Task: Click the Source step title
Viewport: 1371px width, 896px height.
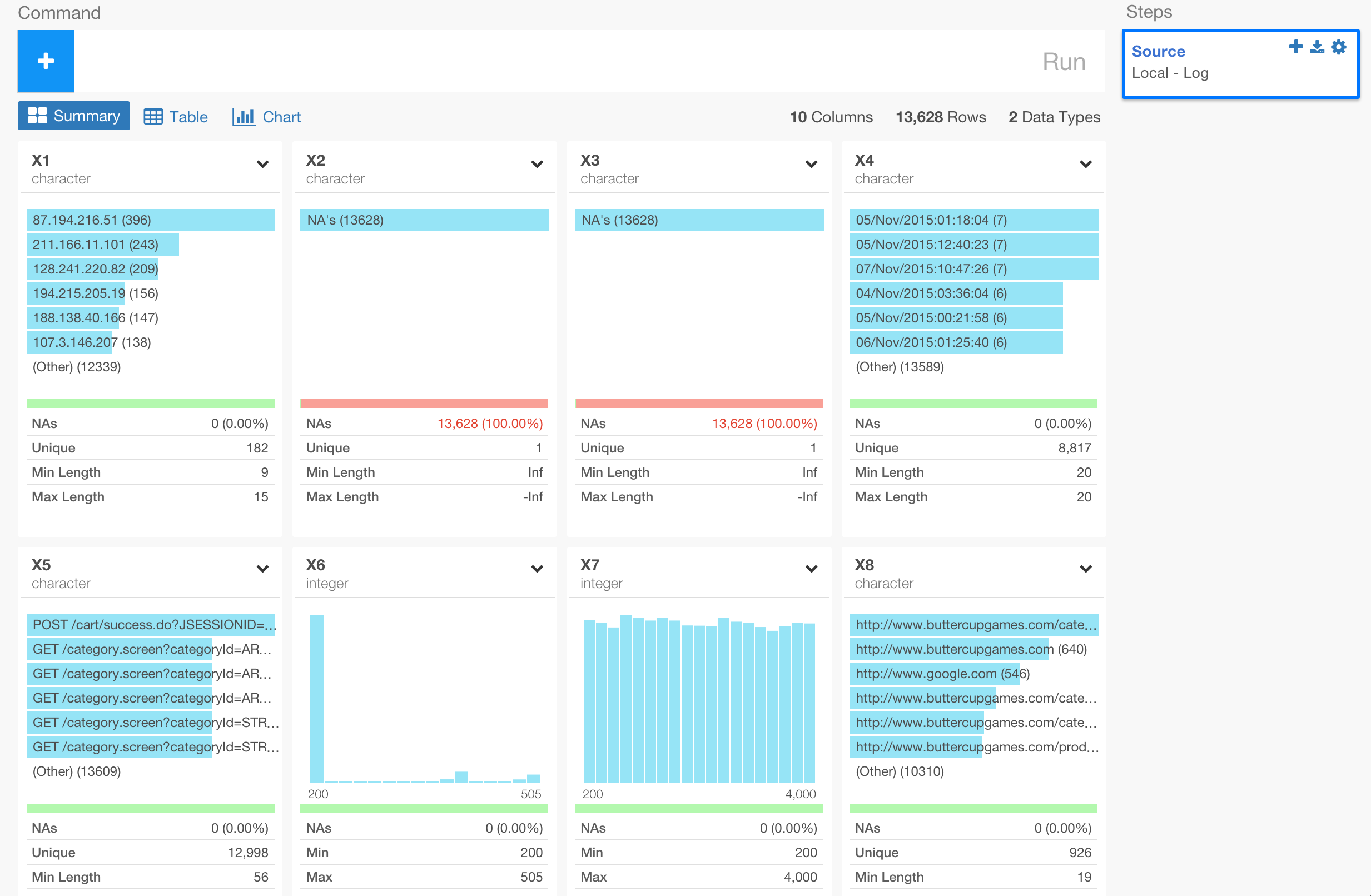Action: point(1158,51)
